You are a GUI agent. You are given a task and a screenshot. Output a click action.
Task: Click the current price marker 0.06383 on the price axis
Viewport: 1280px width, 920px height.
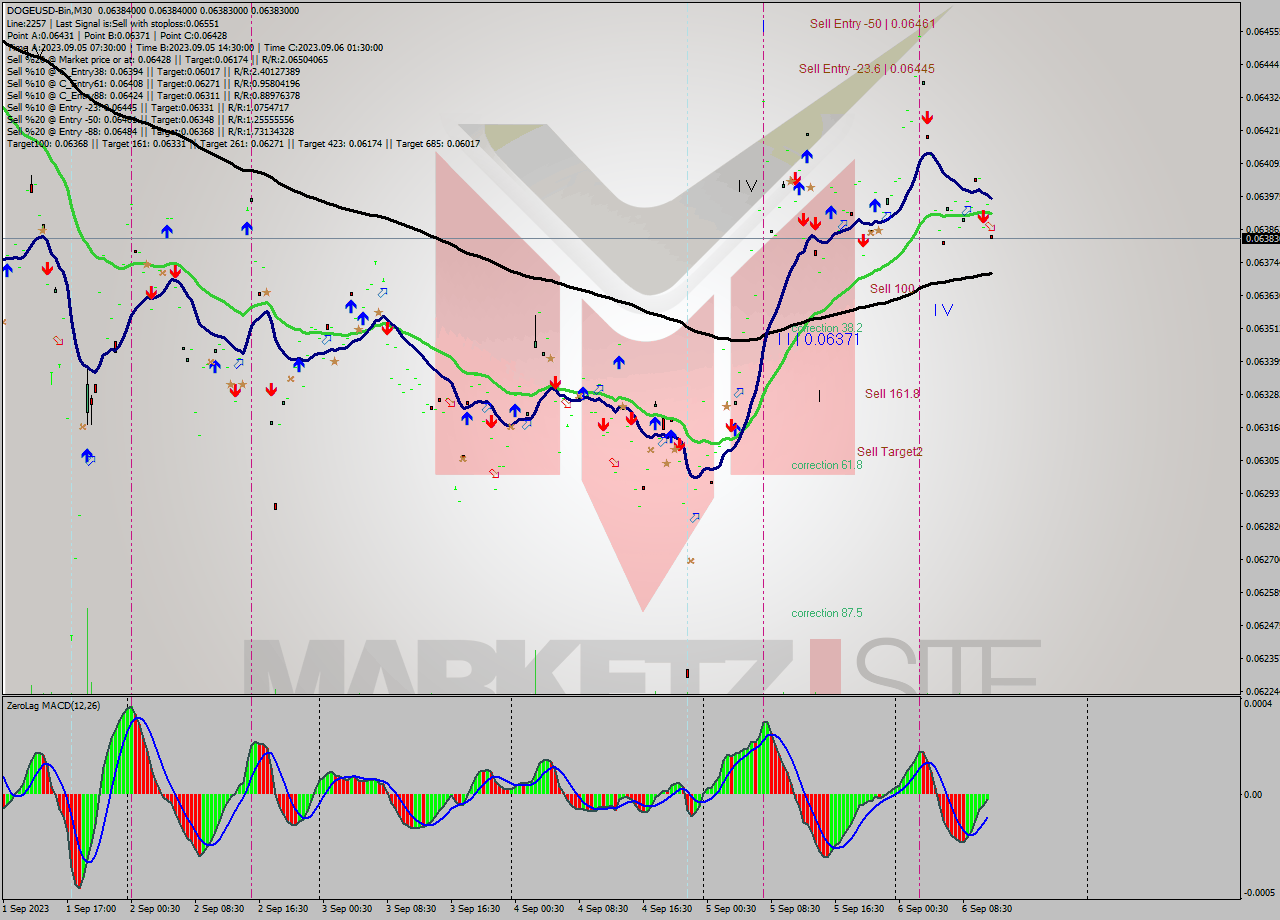(x=1260, y=238)
